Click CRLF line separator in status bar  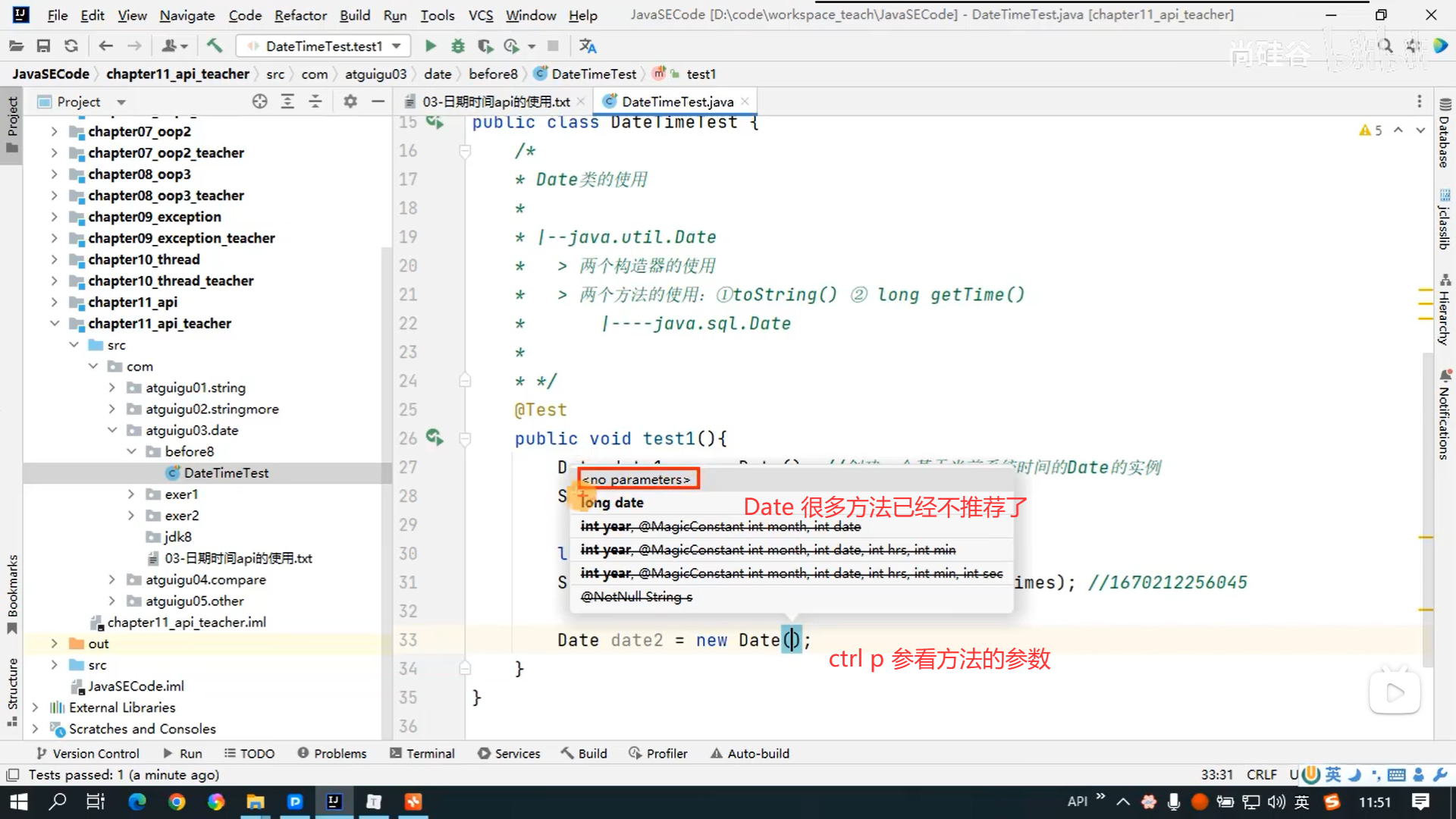coord(1261,774)
